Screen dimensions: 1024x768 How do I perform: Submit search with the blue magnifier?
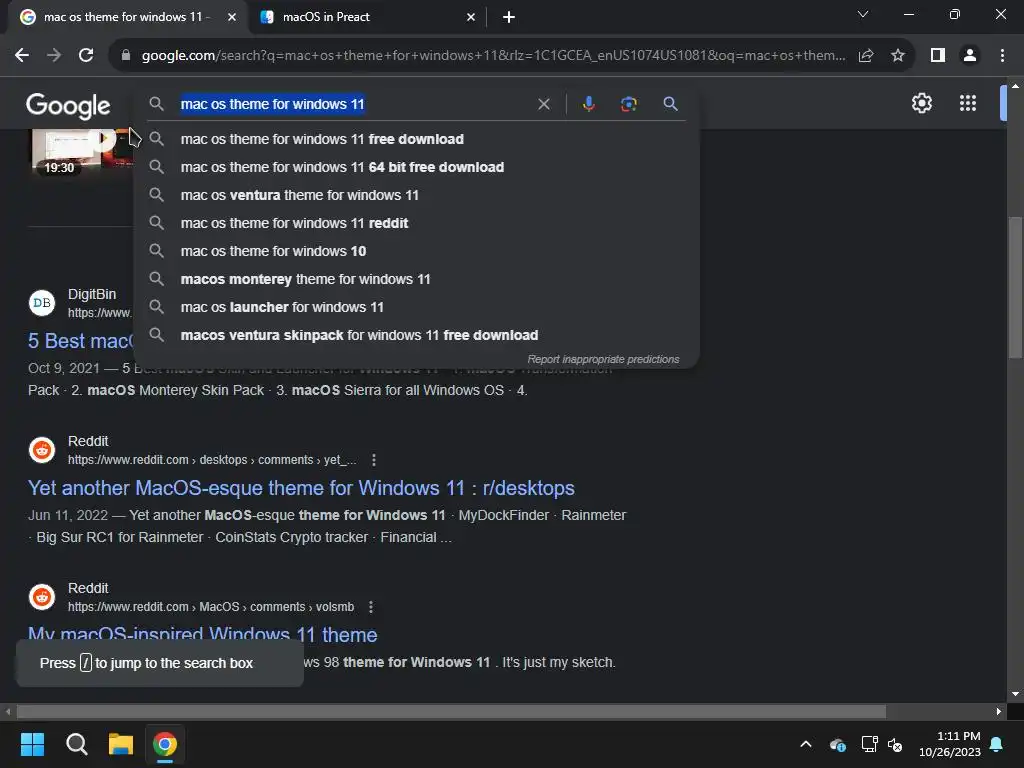[x=670, y=104]
